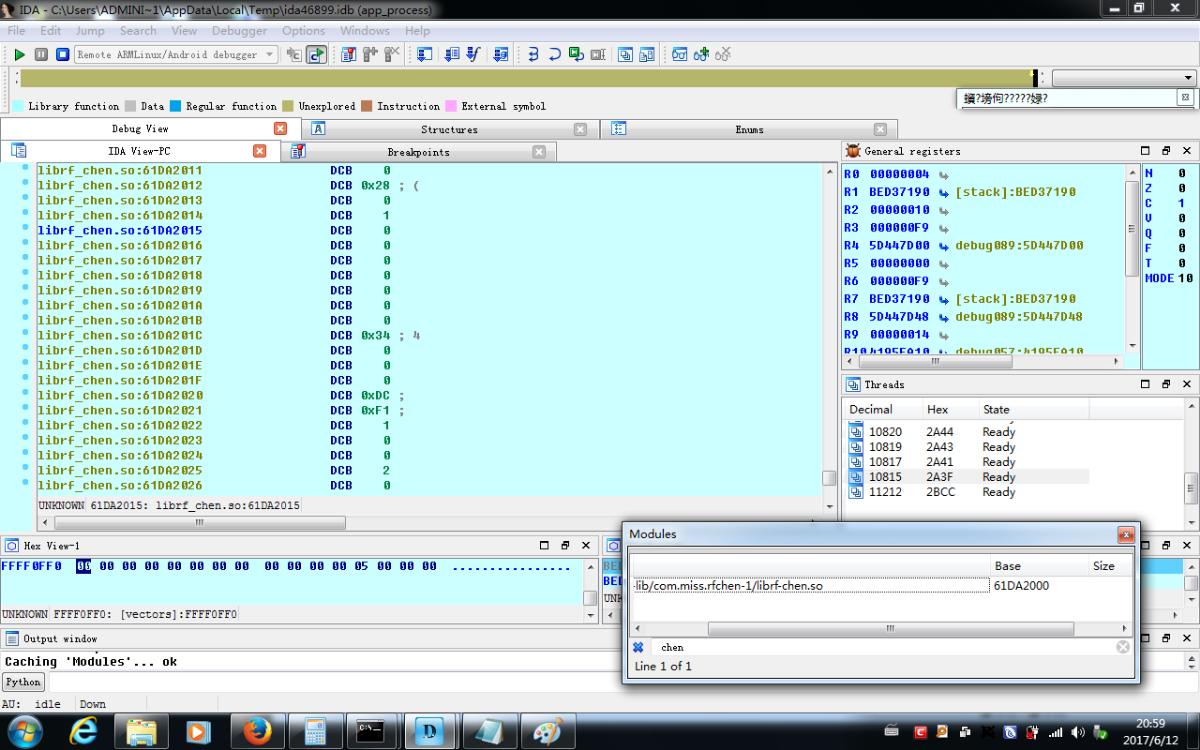Click the clear filter icon in the Modules search box
The width and height of the screenshot is (1200, 750).
[x=1123, y=647]
